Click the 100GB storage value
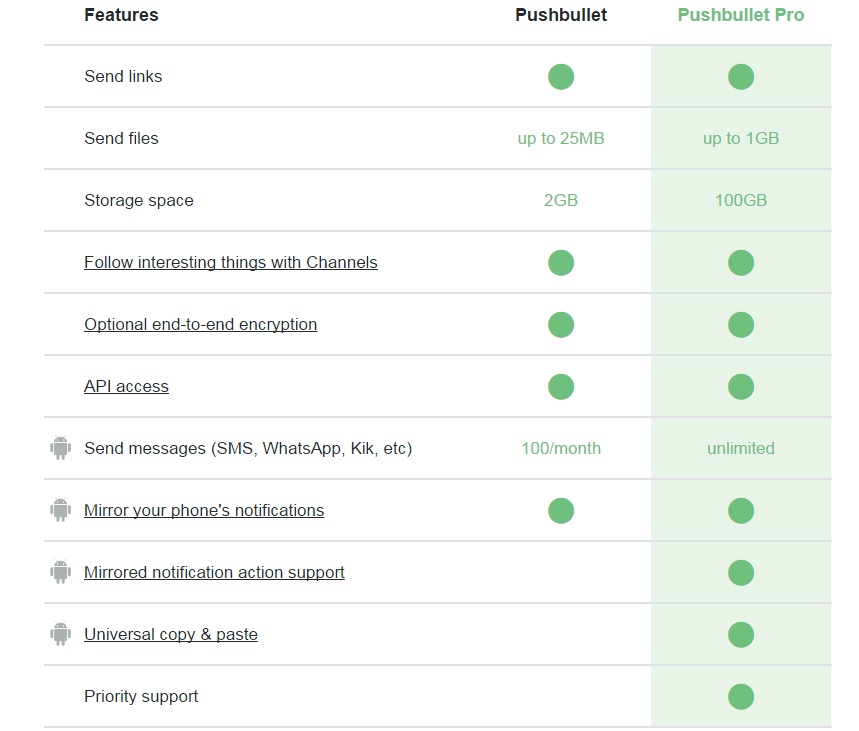This screenshot has height=731, width=859. pyautogui.click(x=741, y=201)
